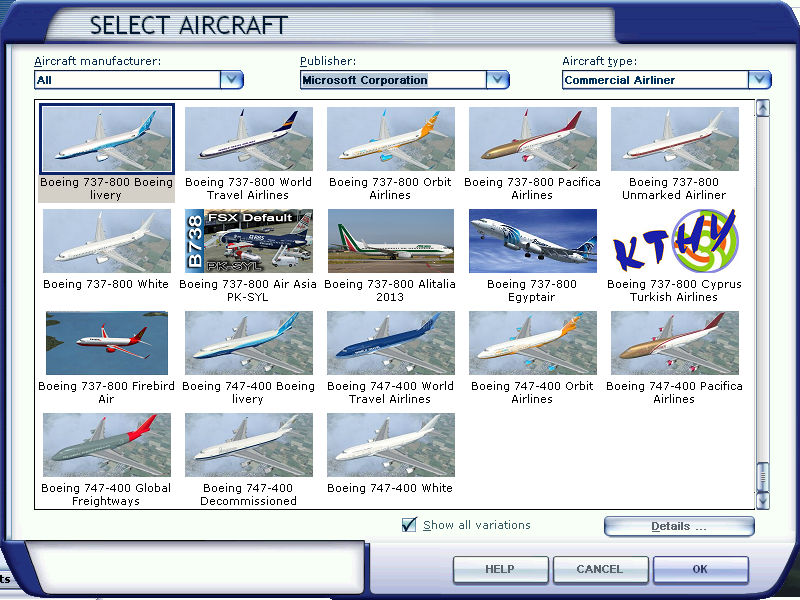Click the Publisher field showing Microsoft Corporation
The height and width of the screenshot is (600, 800).
393,80
